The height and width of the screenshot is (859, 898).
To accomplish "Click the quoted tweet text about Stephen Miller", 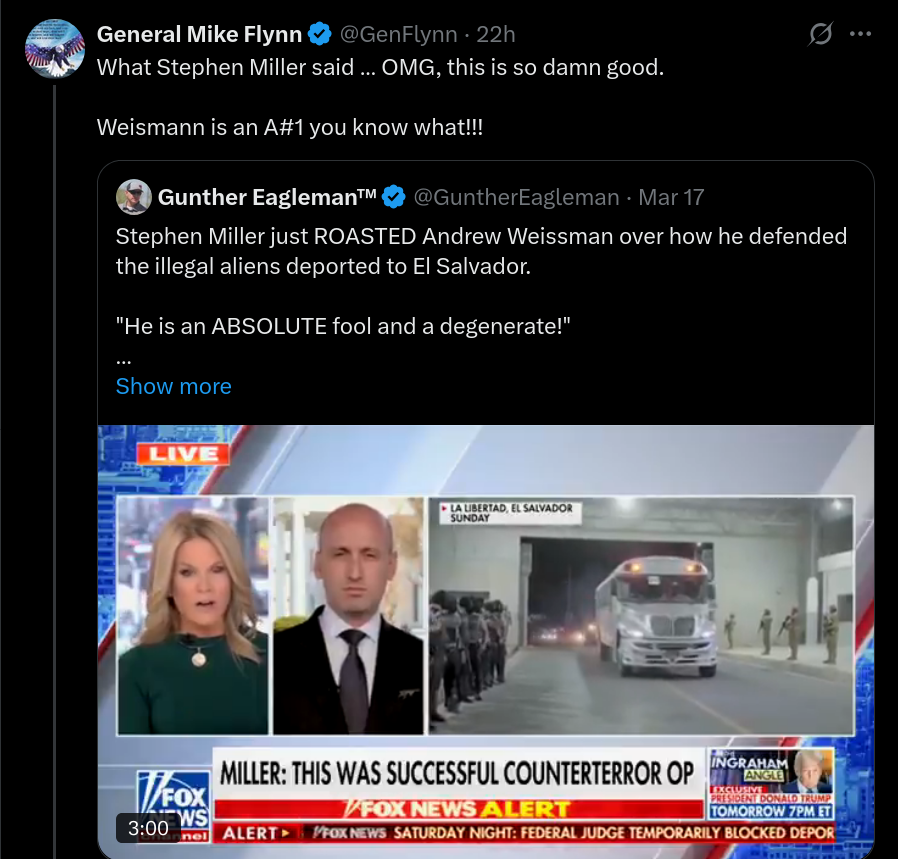I will coord(481,281).
